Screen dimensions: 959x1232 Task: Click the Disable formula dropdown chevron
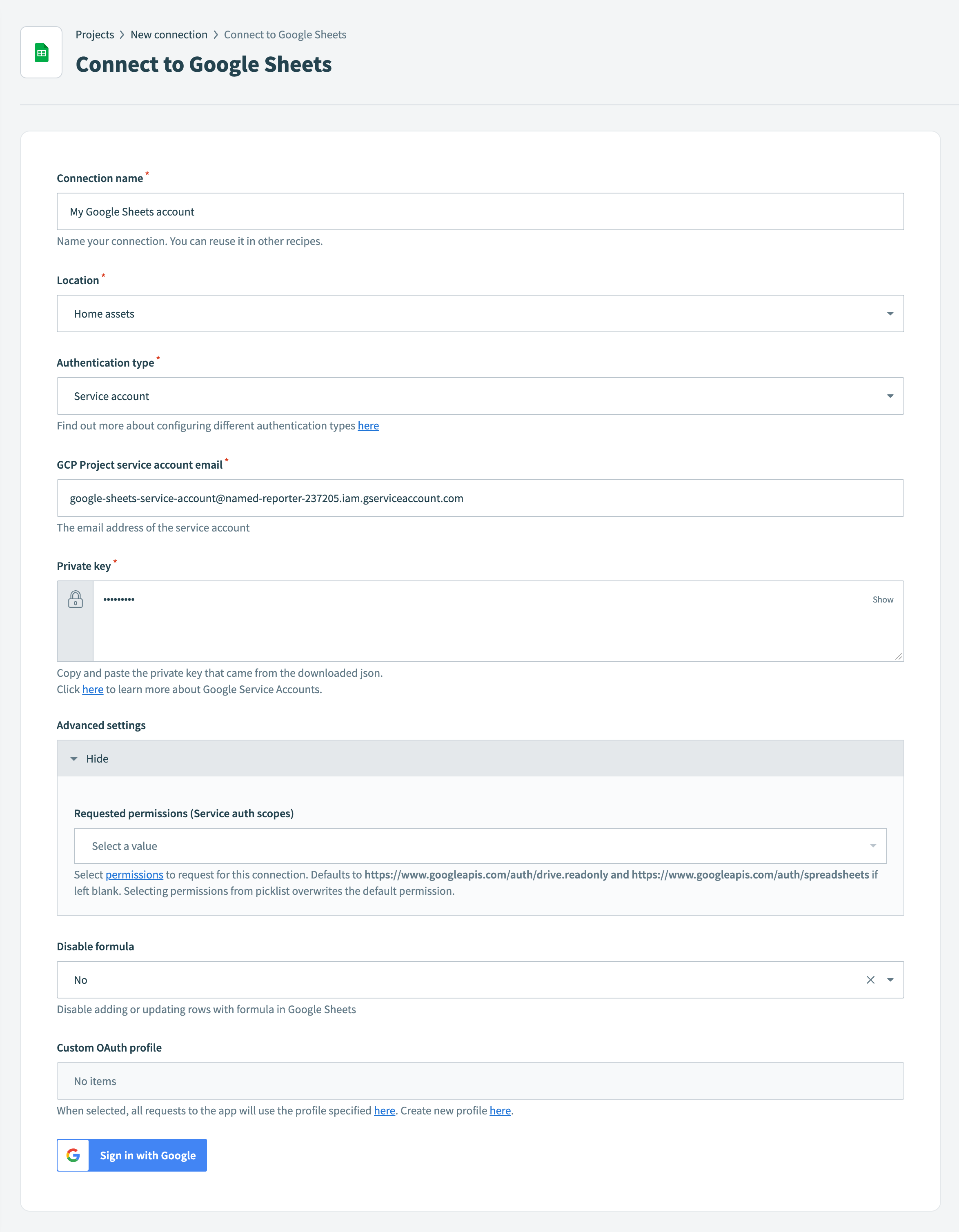coord(890,980)
